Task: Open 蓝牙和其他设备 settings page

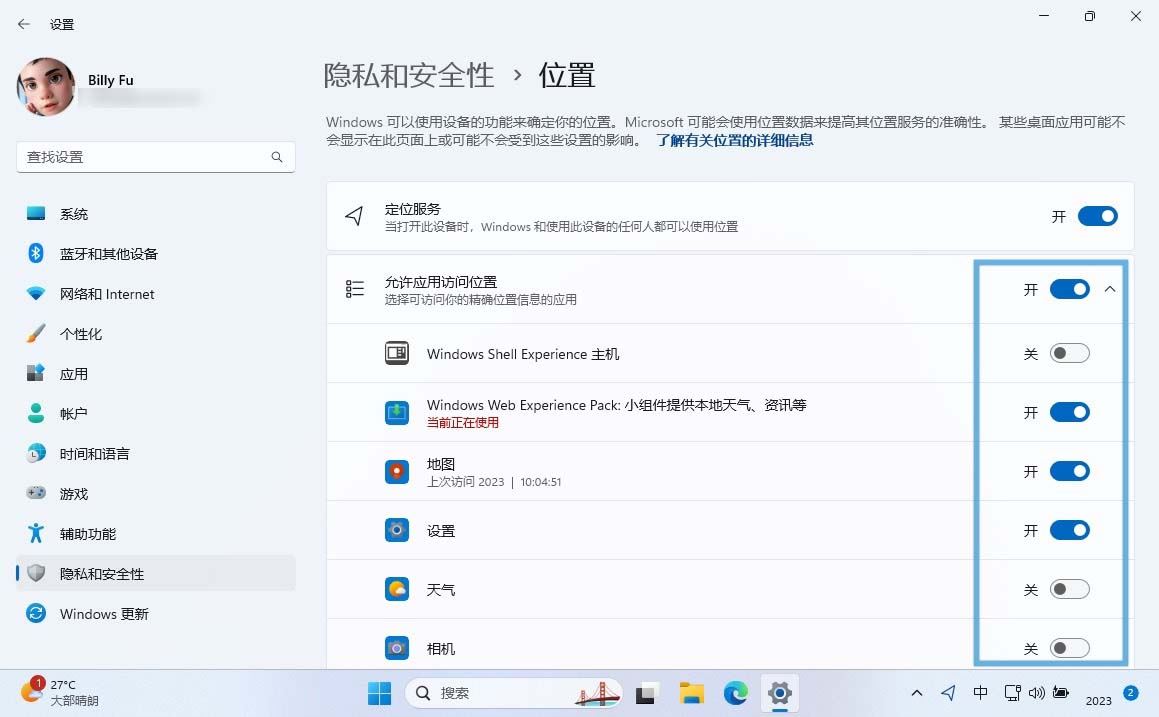Action: click(108, 254)
